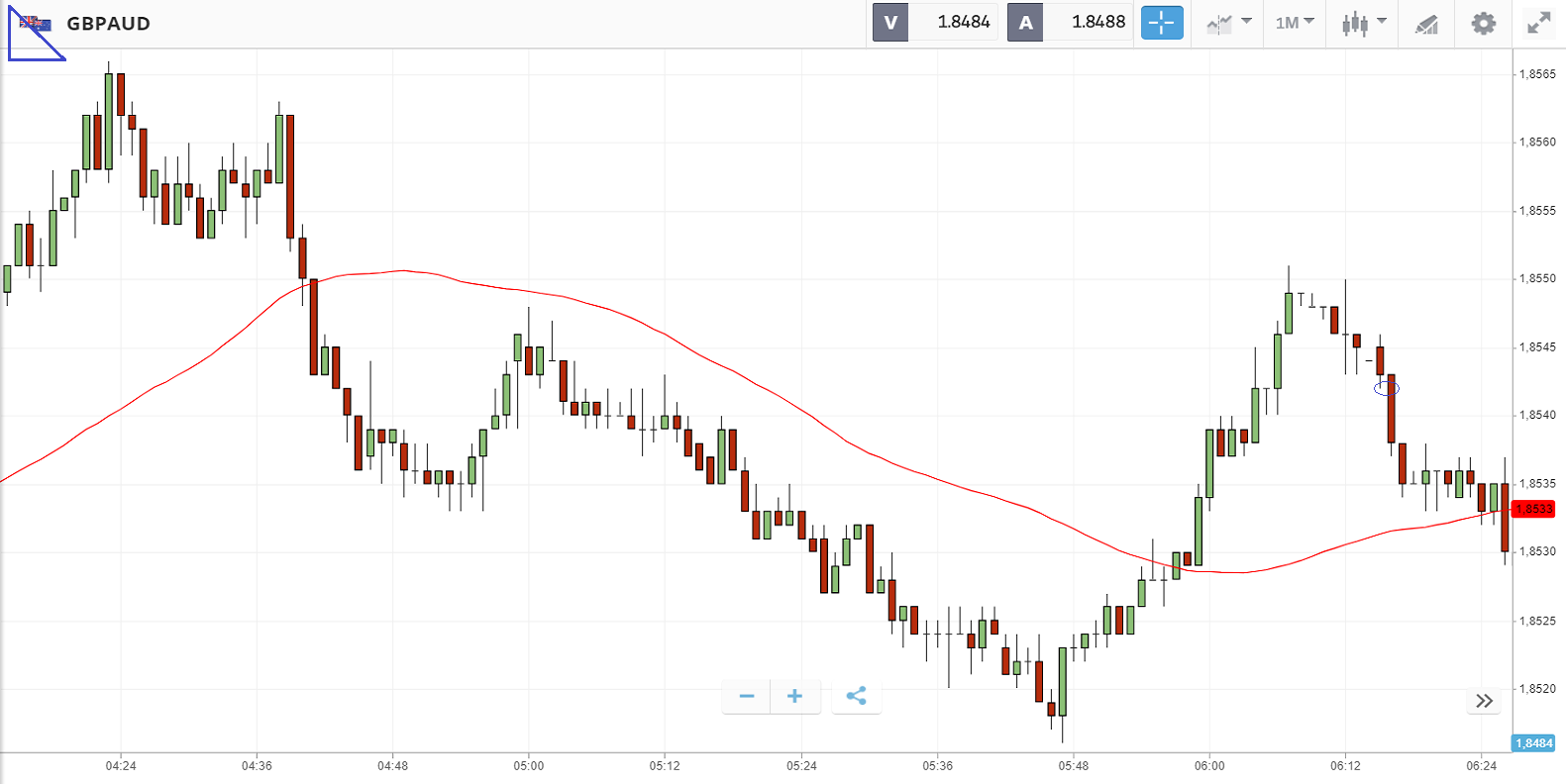Click the GBPAUD instrument name
Viewport: 1566px width, 784px height.
109,24
